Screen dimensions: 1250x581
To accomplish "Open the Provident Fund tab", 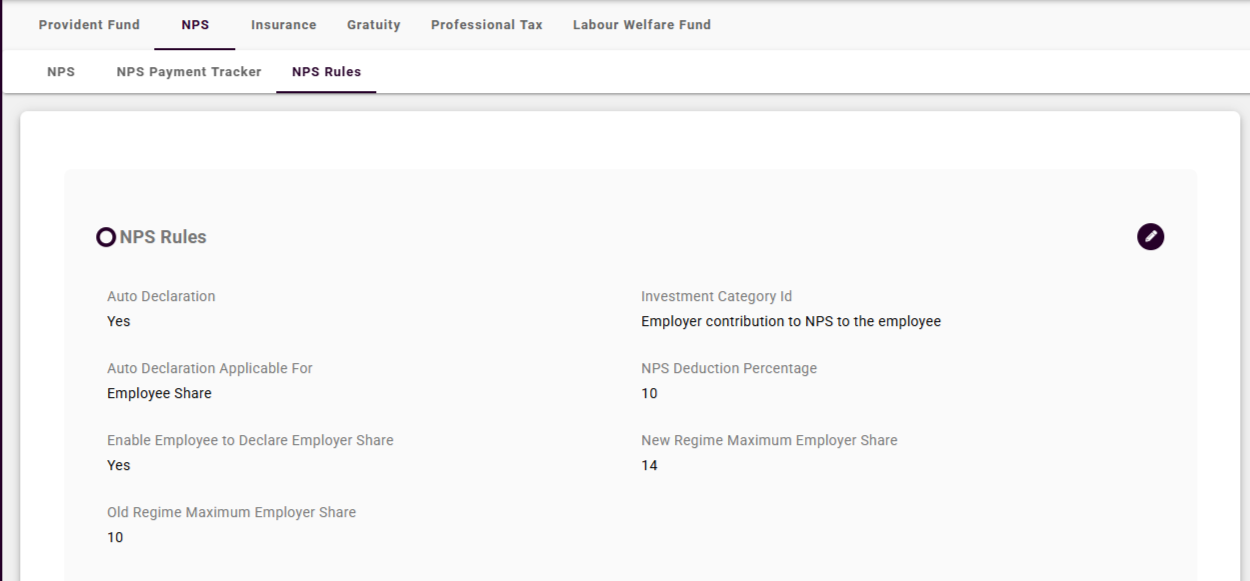I will click(x=89, y=25).
